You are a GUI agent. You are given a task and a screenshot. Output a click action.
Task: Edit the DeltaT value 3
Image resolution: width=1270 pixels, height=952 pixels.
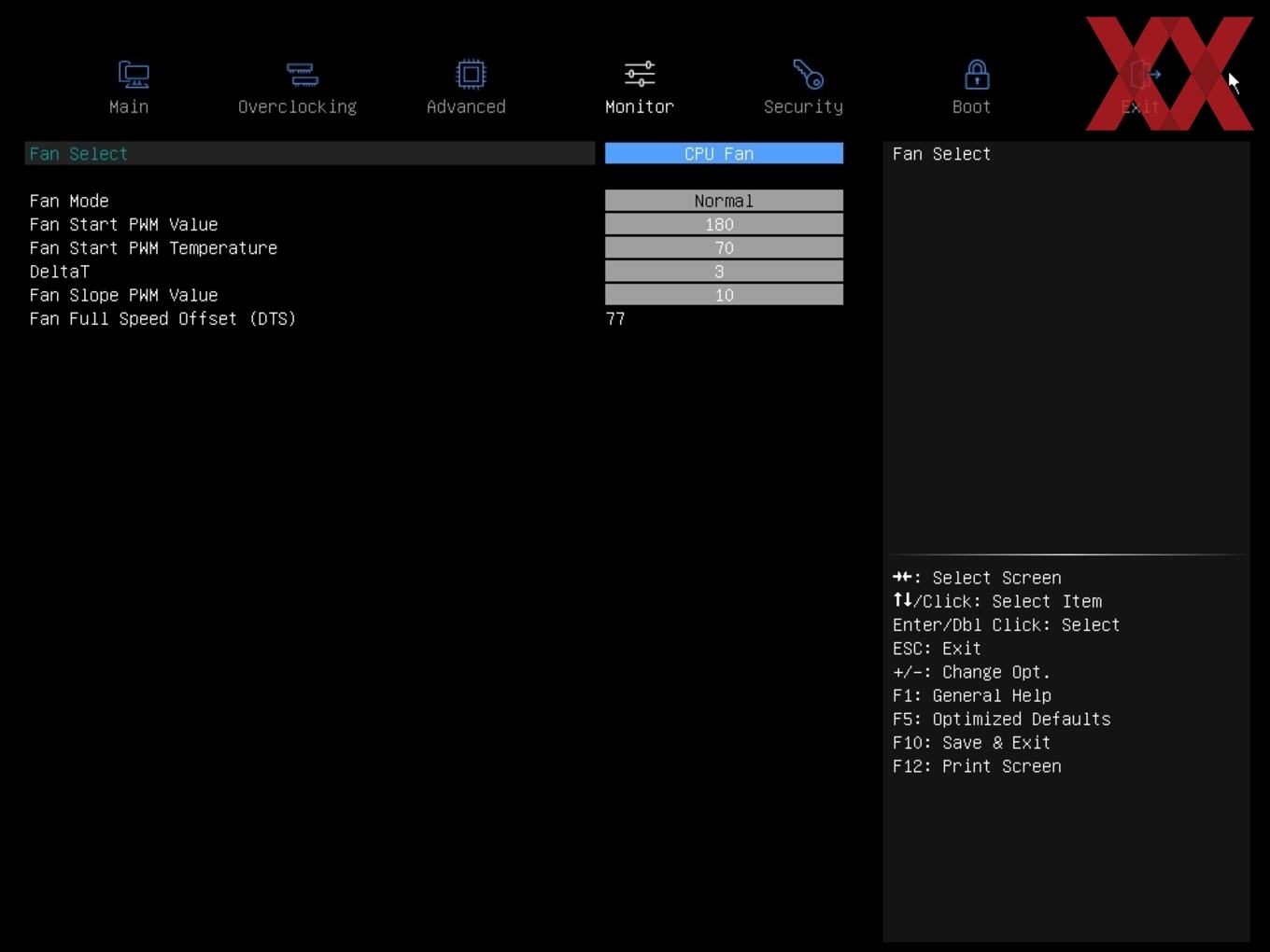click(724, 272)
